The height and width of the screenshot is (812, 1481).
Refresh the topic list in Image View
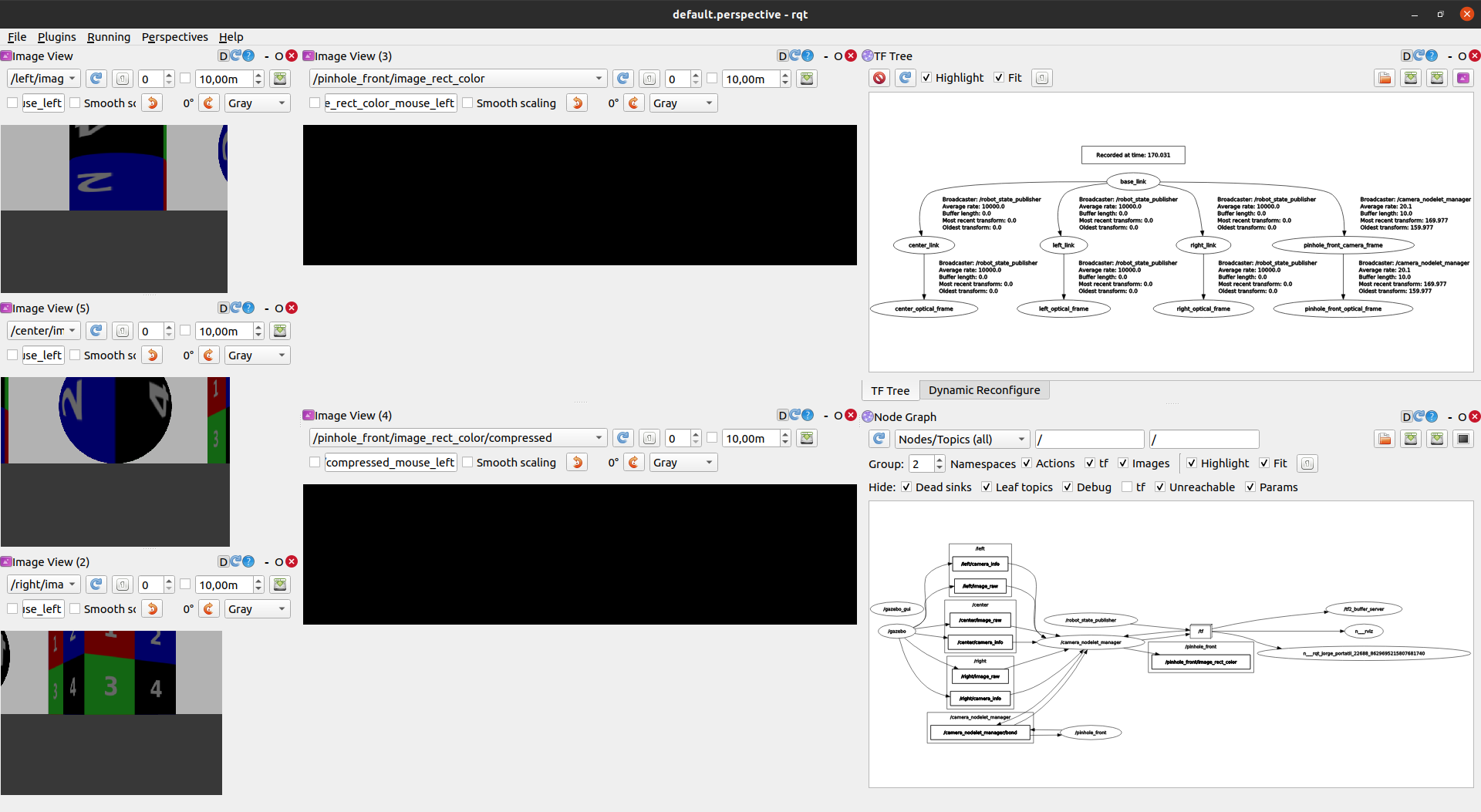point(96,78)
